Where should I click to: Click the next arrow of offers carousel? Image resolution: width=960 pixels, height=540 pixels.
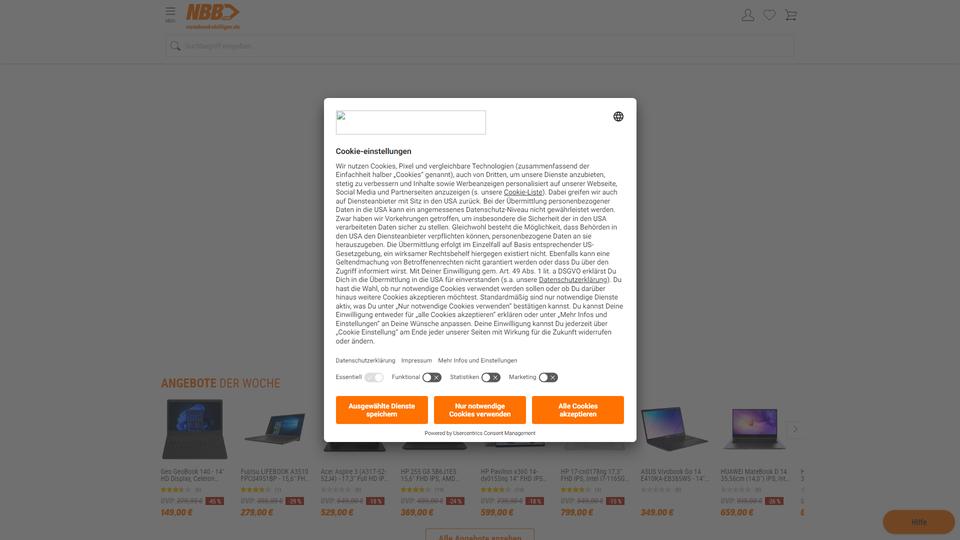[795, 429]
